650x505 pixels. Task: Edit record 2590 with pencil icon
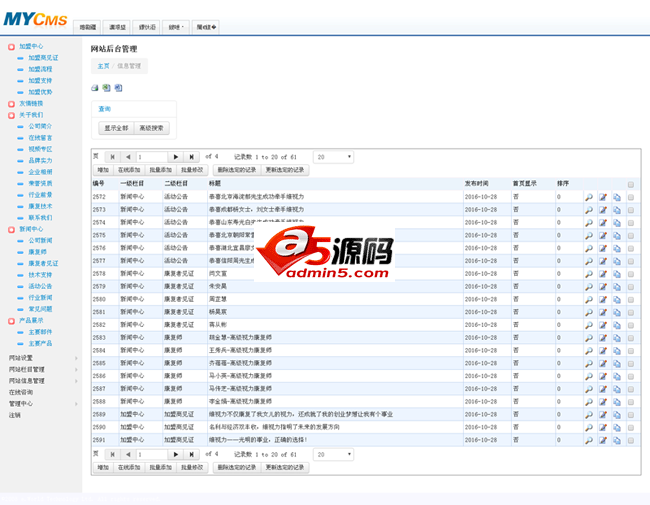pyautogui.click(x=603, y=428)
